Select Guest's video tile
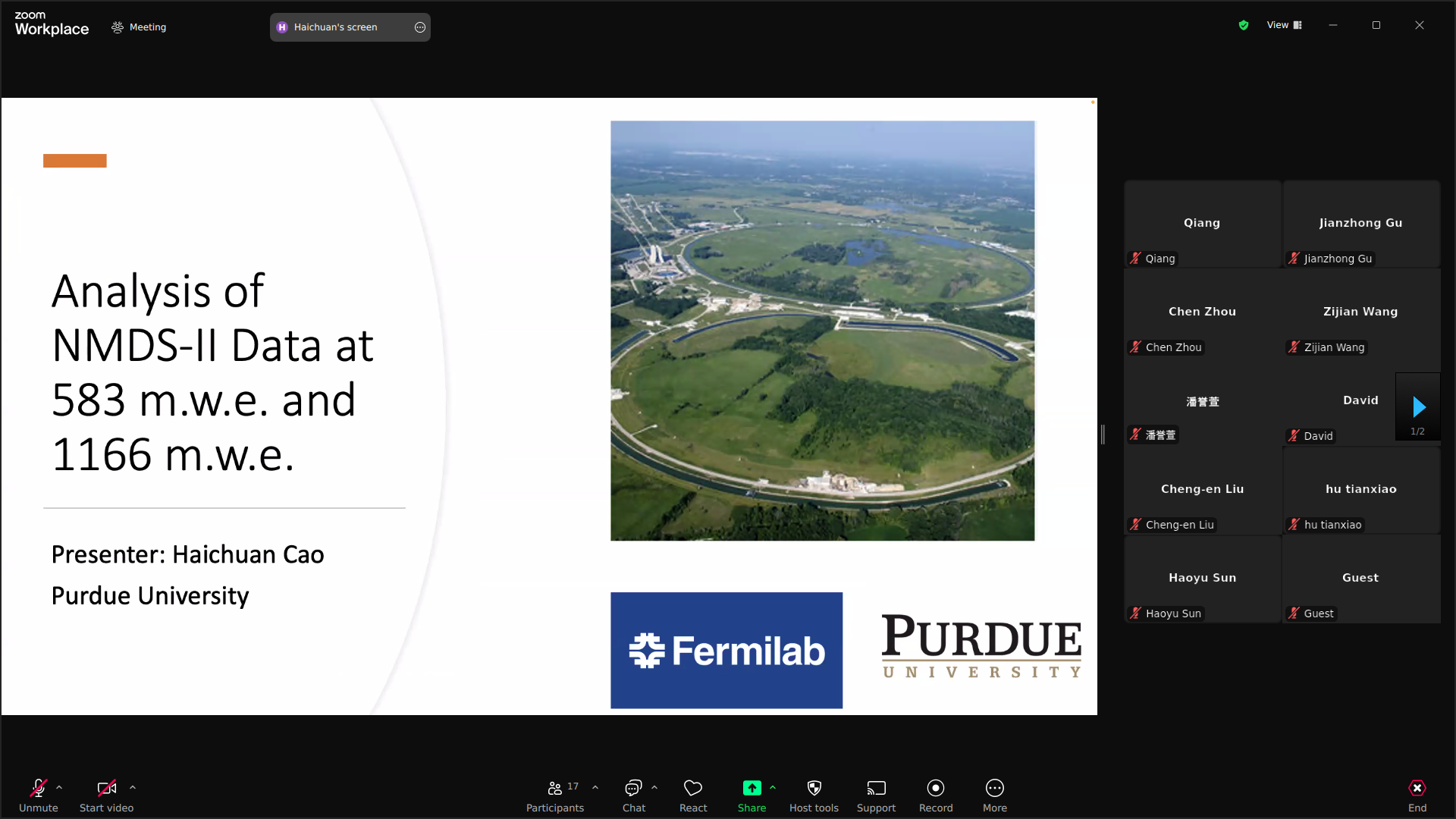The height and width of the screenshot is (819, 1456). point(1360,579)
